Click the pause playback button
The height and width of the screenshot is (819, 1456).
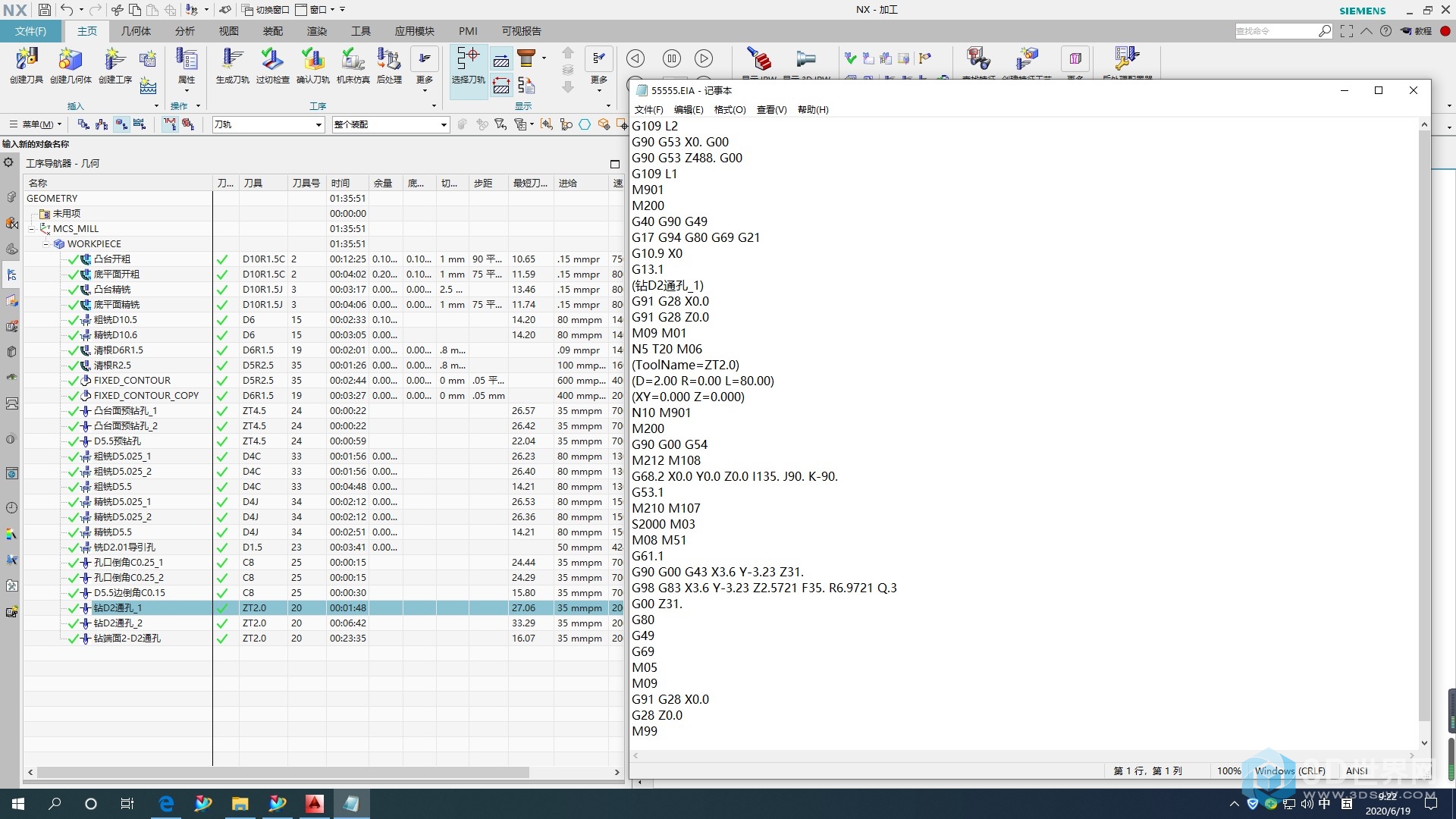click(671, 58)
